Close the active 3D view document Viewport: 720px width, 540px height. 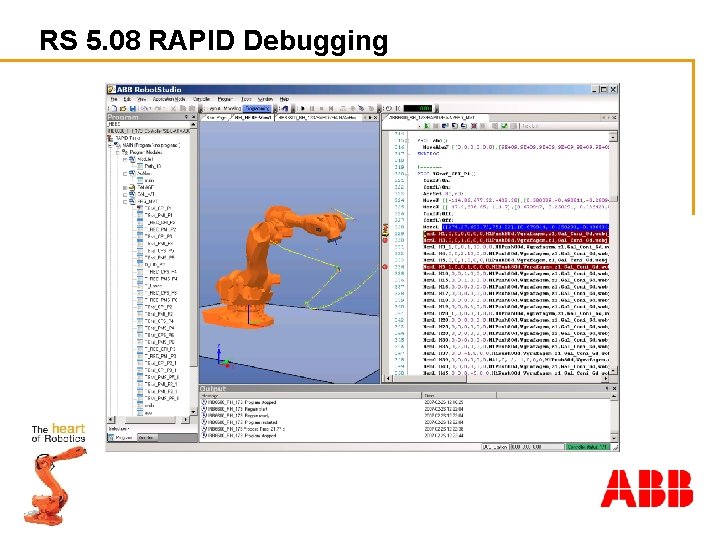point(376,118)
